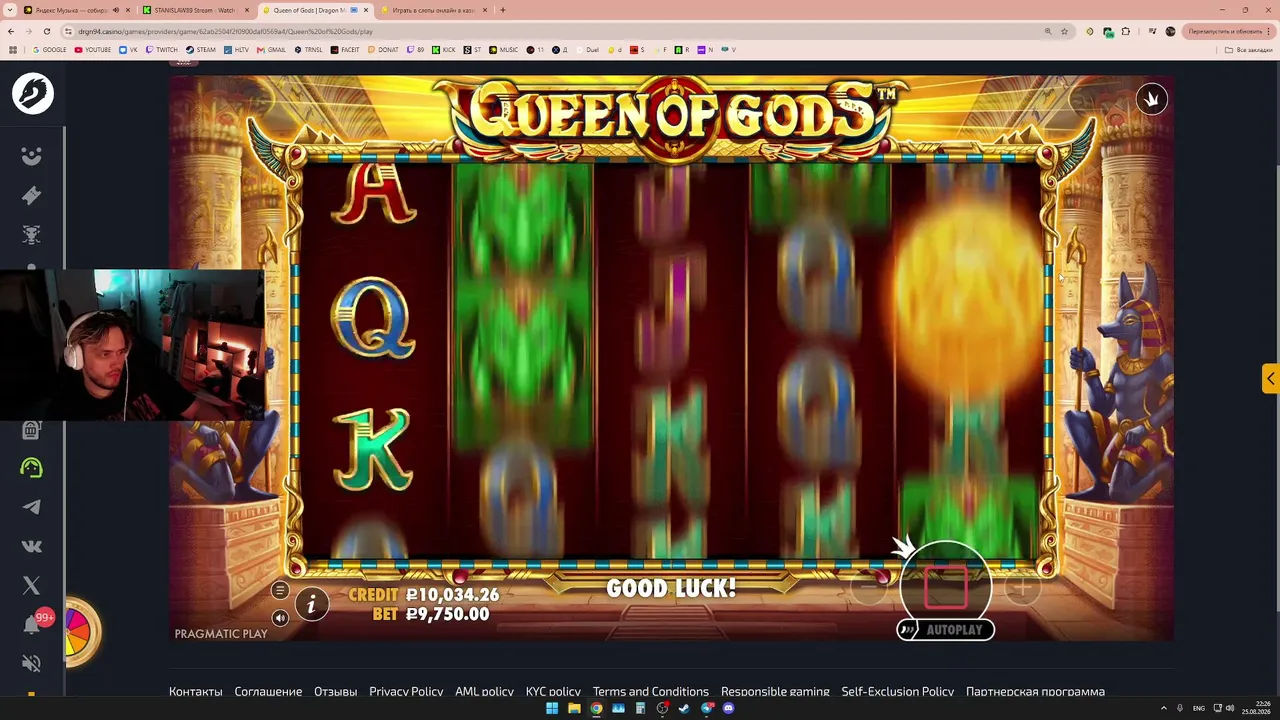
Task: Open the support headset icon in sidebar
Action: [x=32, y=468]
